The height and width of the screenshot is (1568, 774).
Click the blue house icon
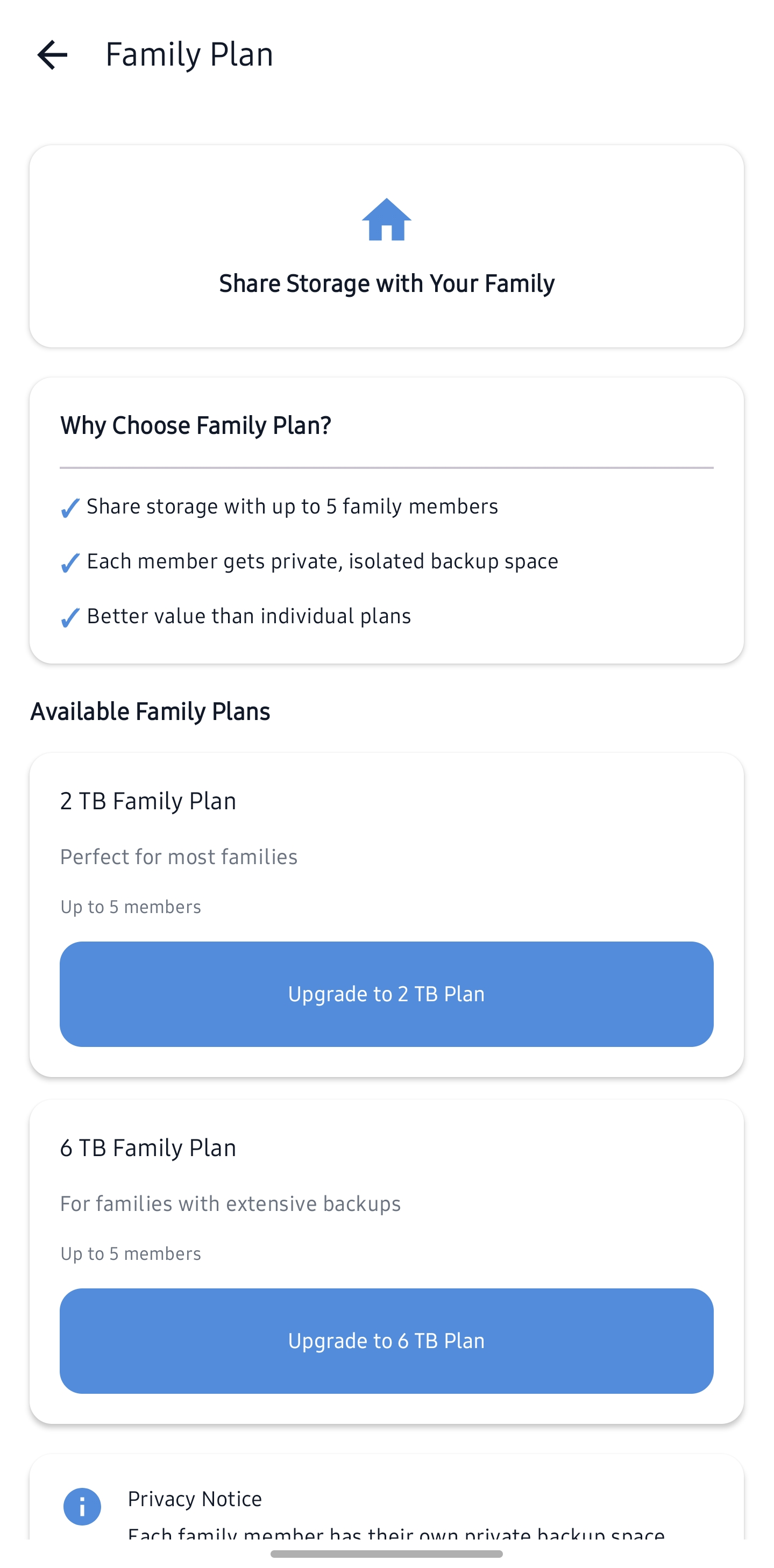(x=386, y=220)
